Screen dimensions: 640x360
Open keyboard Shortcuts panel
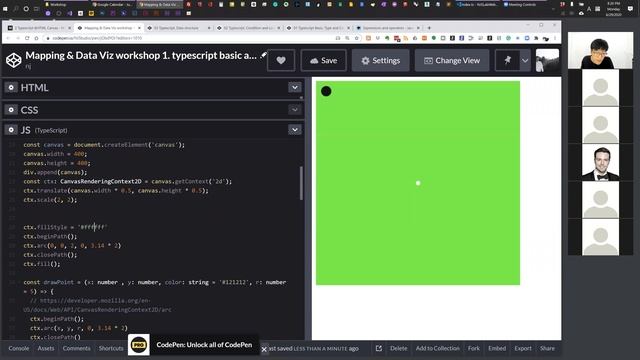pos(111,348)
